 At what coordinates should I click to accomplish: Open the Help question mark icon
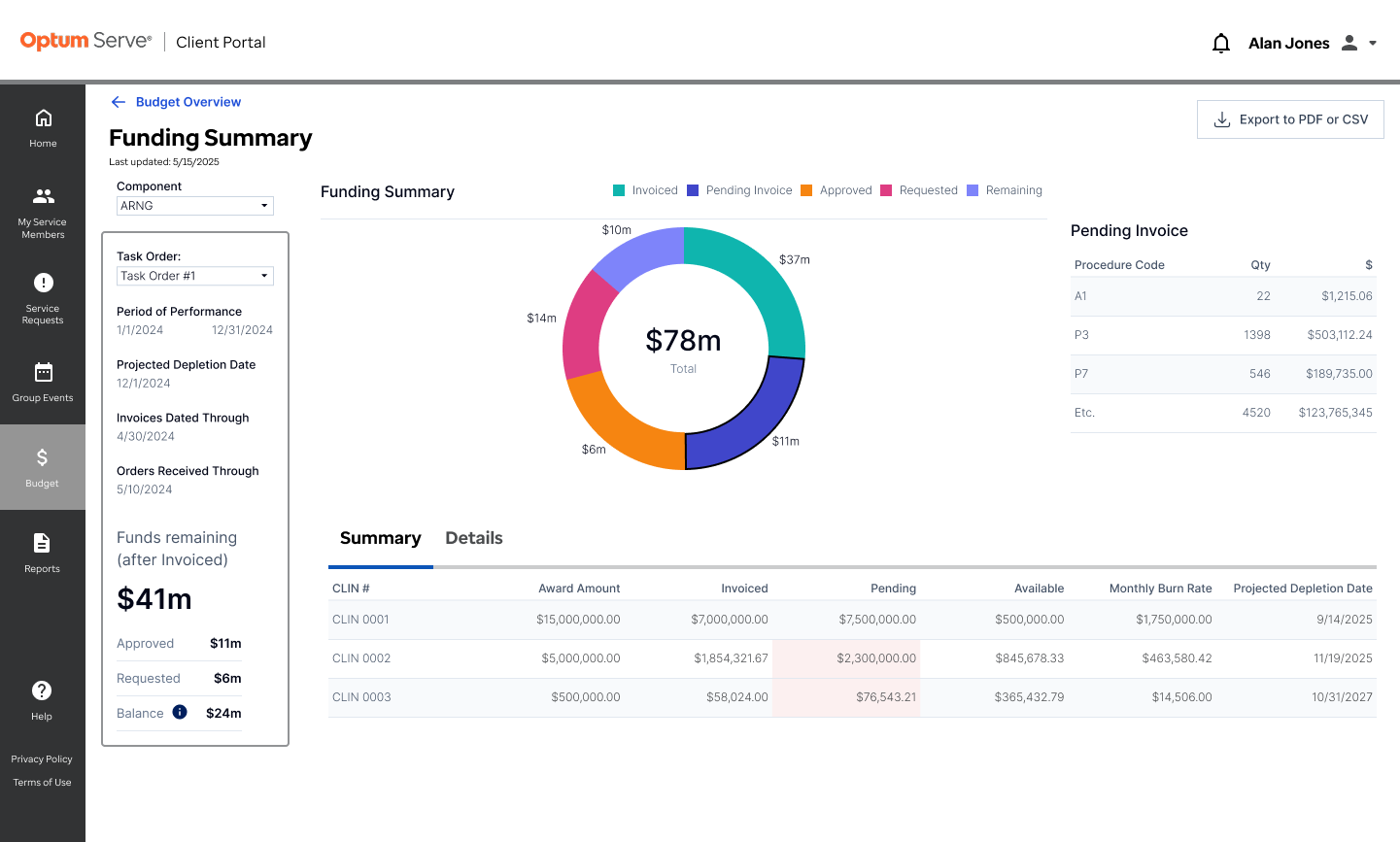pos(42,690)
